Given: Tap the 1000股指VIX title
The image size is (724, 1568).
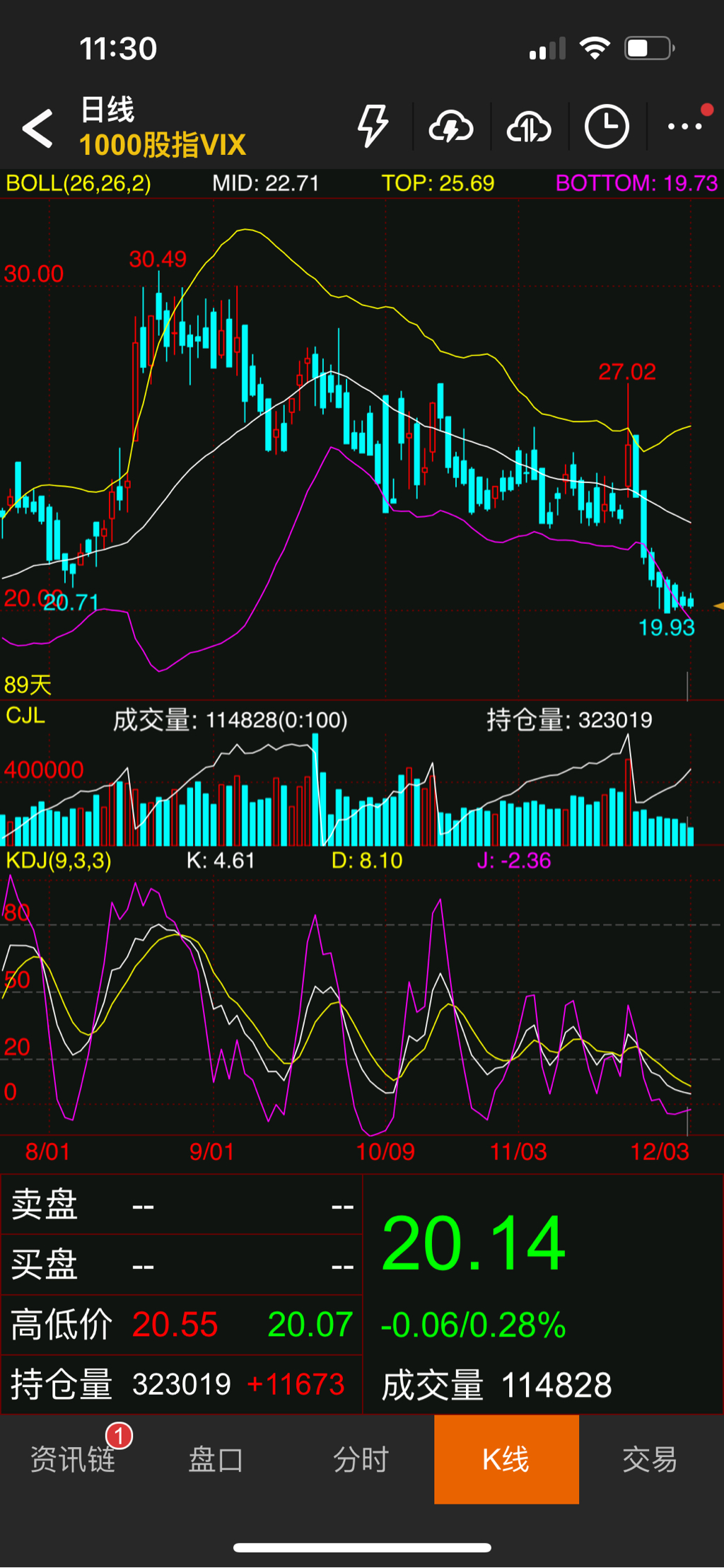Looking at the screenshot, I should tap(162, 145).
